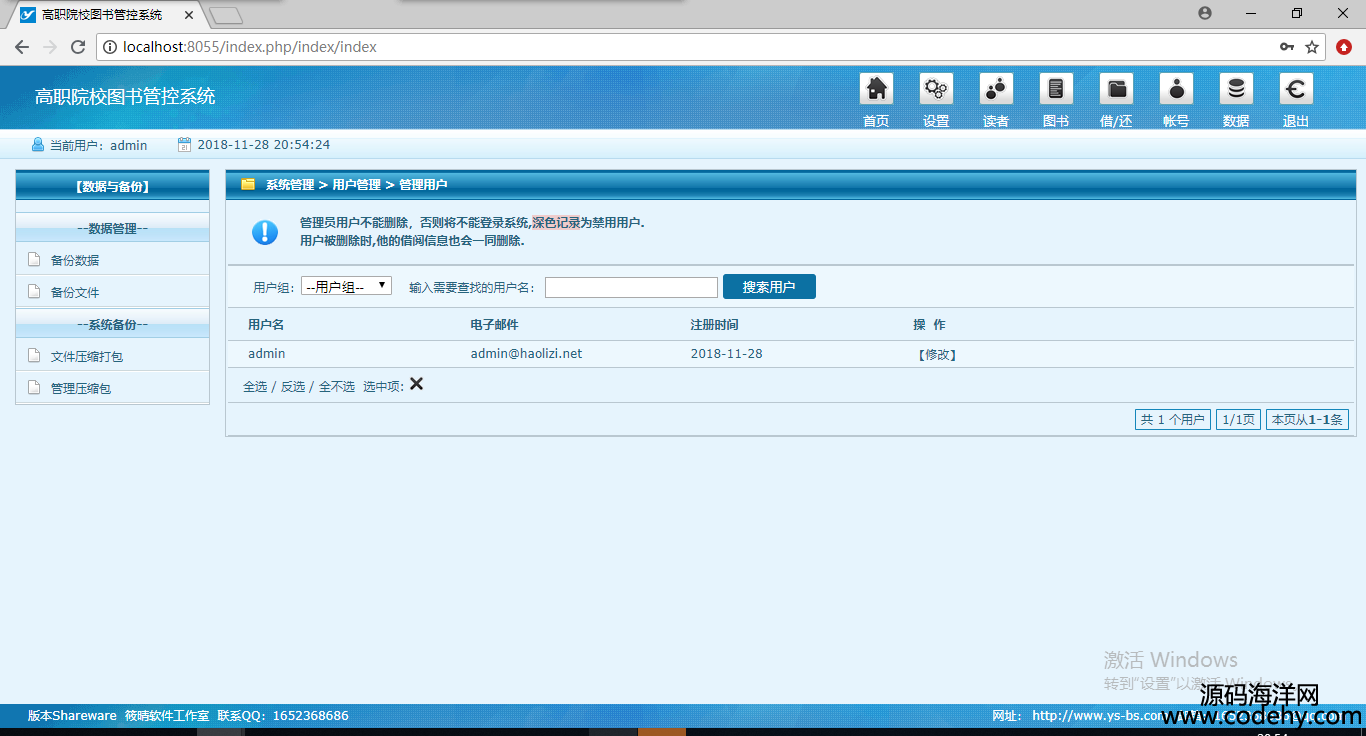Open the 图书 books icon
This screenshot has width=1366, height=736.
(x=1056, y=90)
